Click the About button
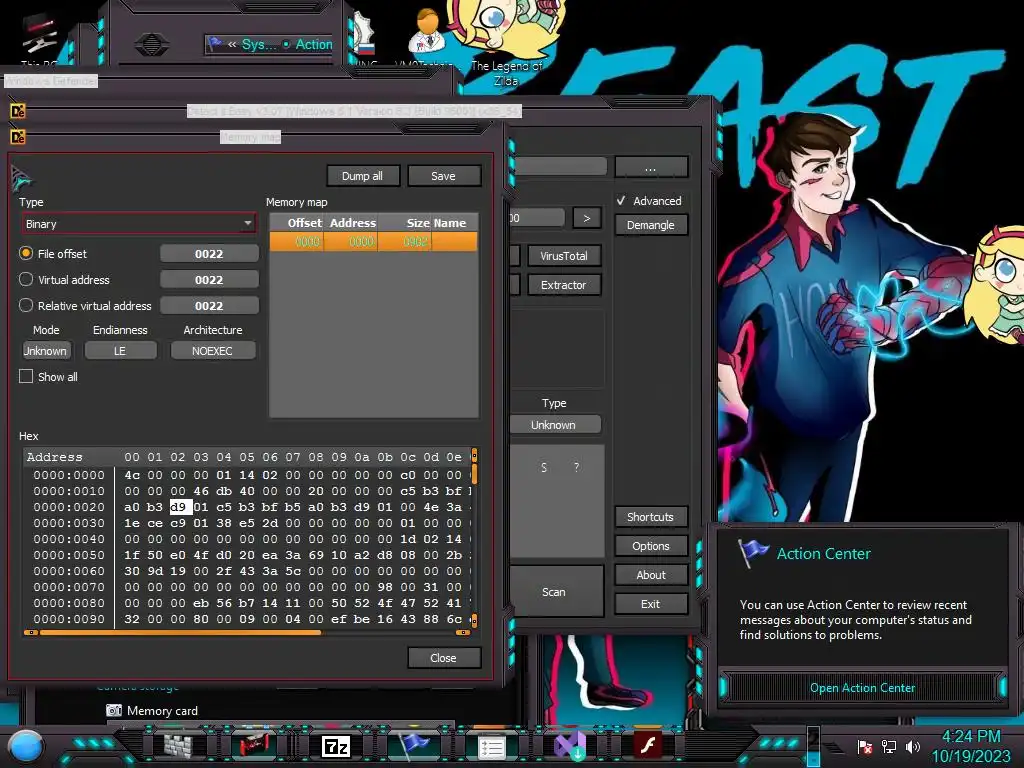Screen dimensions: 1024x768 (x=650, y=575)
